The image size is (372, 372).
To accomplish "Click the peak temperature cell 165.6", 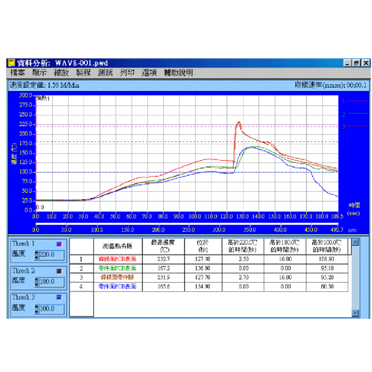I will coord(163,286).
